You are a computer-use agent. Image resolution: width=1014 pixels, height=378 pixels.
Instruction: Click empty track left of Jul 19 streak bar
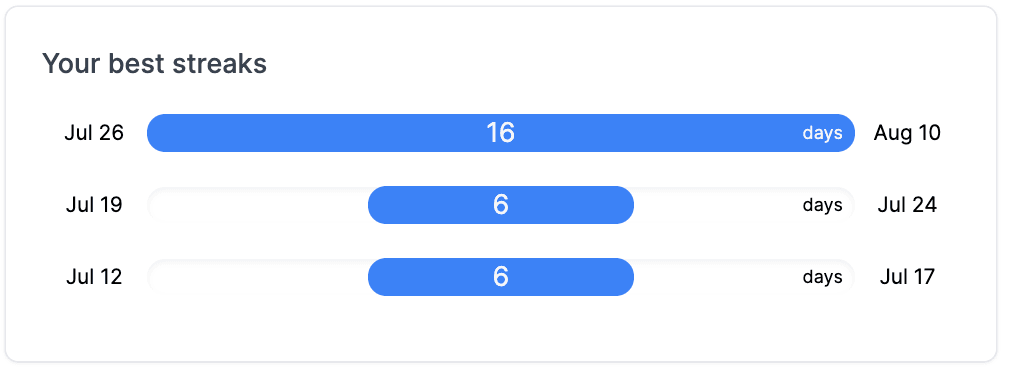coord(257,205)
